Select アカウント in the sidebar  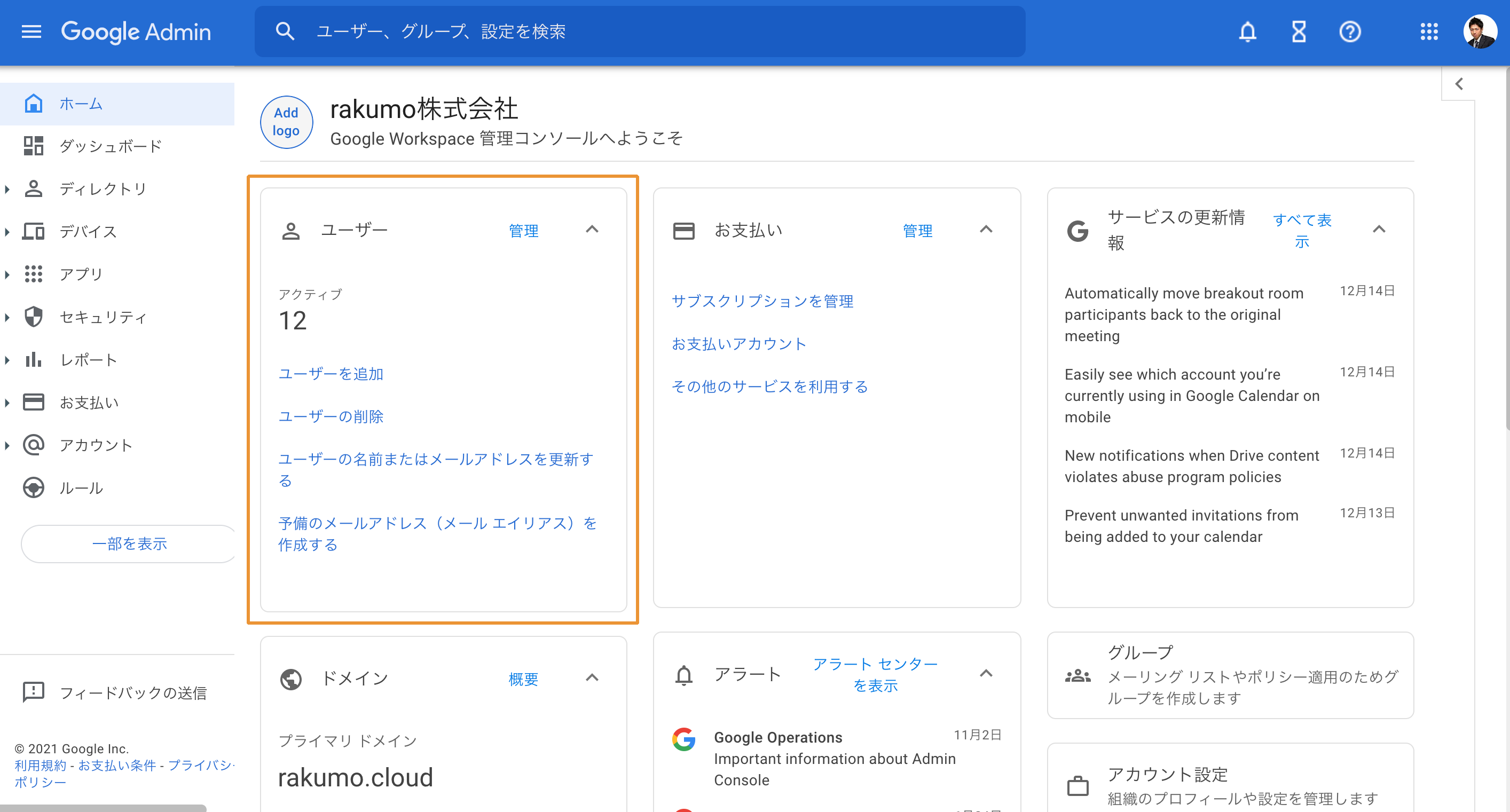117,445
